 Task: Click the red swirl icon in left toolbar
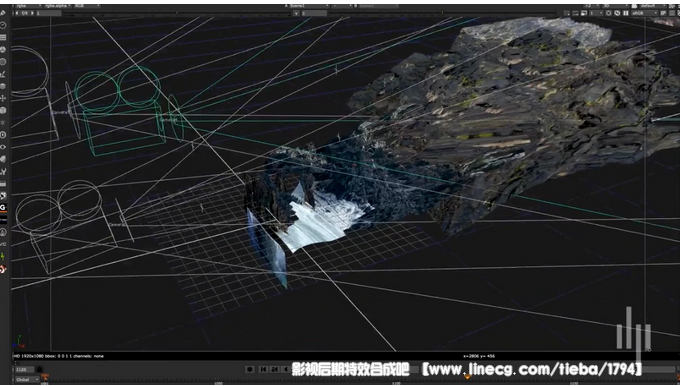pyautogui.click(x=3, y=269)
